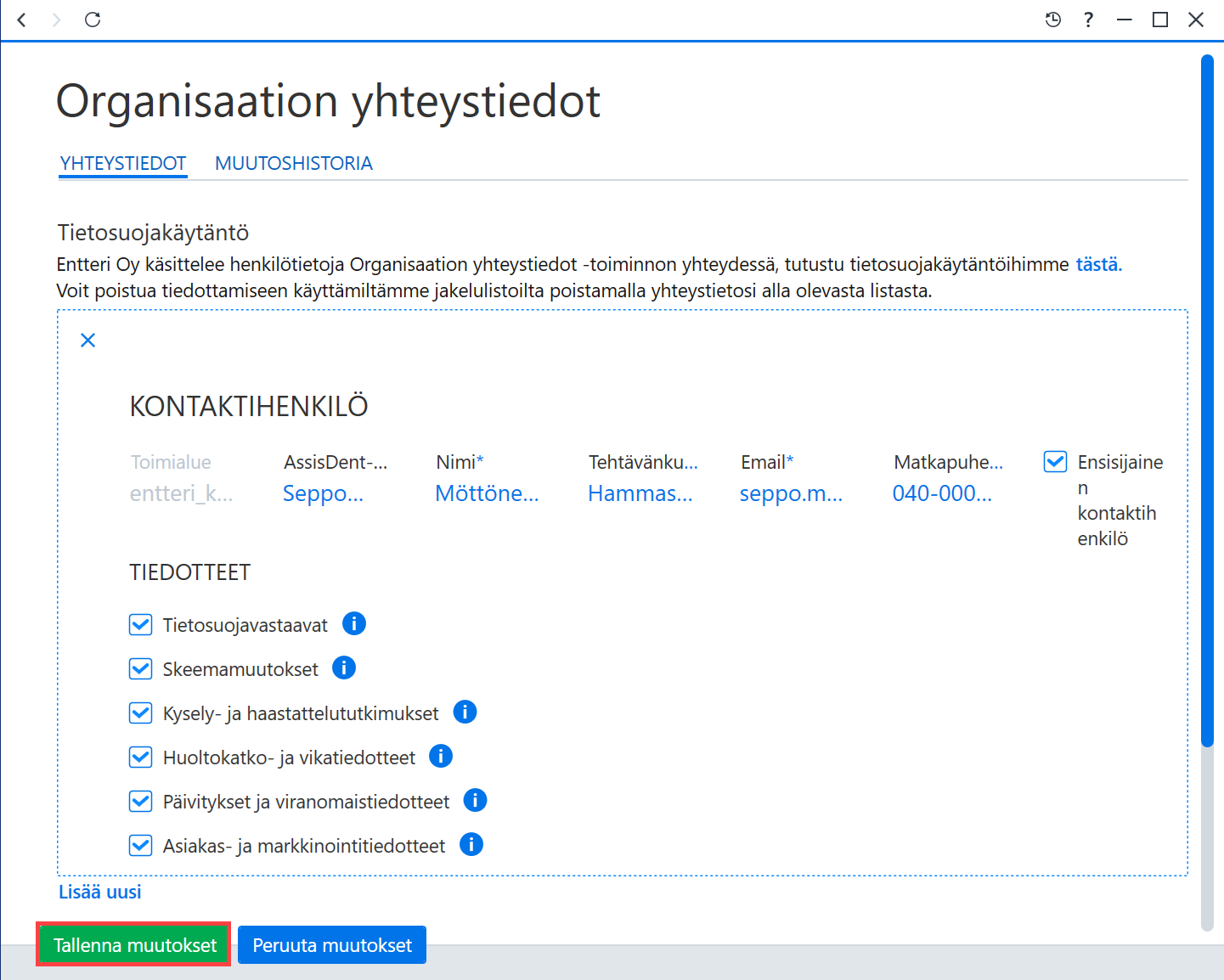Show info for Asiakas- ja markkinointitiedotteet
Screen dimensions: 1224x980
471,844
